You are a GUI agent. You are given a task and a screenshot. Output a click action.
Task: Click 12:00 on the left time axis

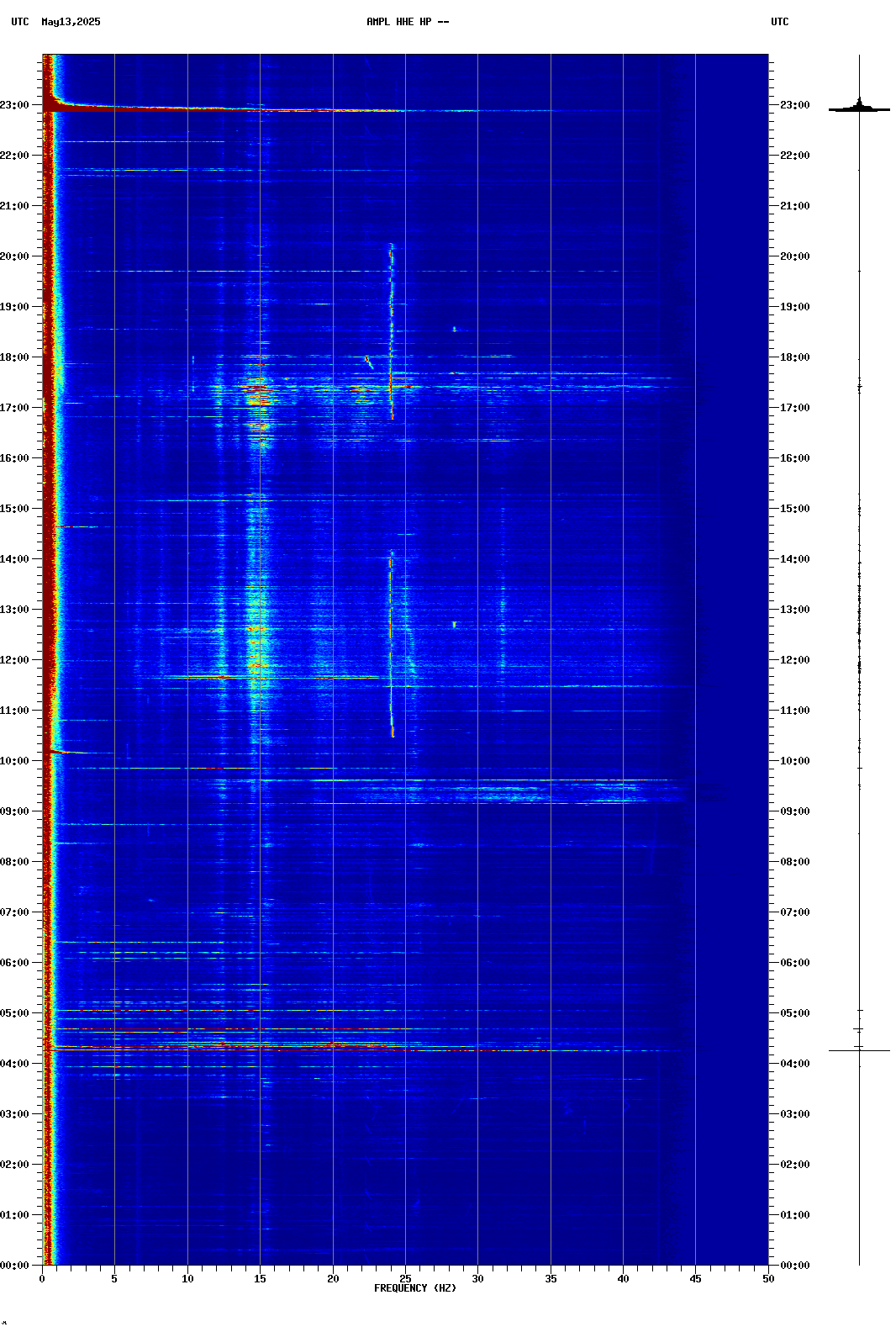14,660
